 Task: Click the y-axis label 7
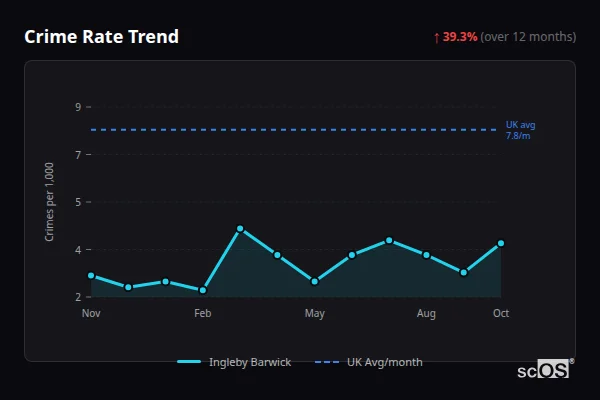(x=78, y=155)
